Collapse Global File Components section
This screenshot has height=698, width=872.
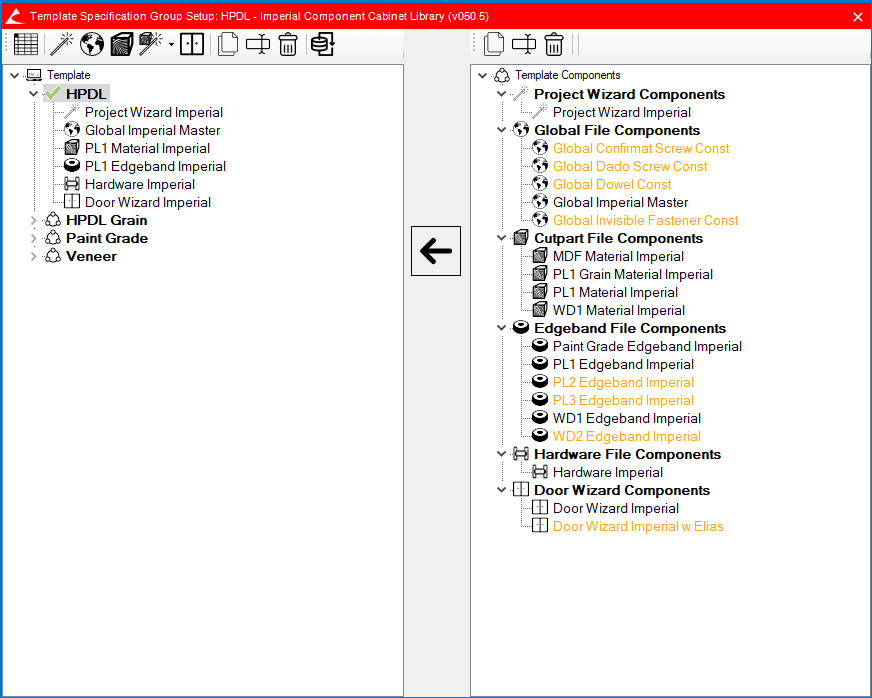click(x=502, y=130)
